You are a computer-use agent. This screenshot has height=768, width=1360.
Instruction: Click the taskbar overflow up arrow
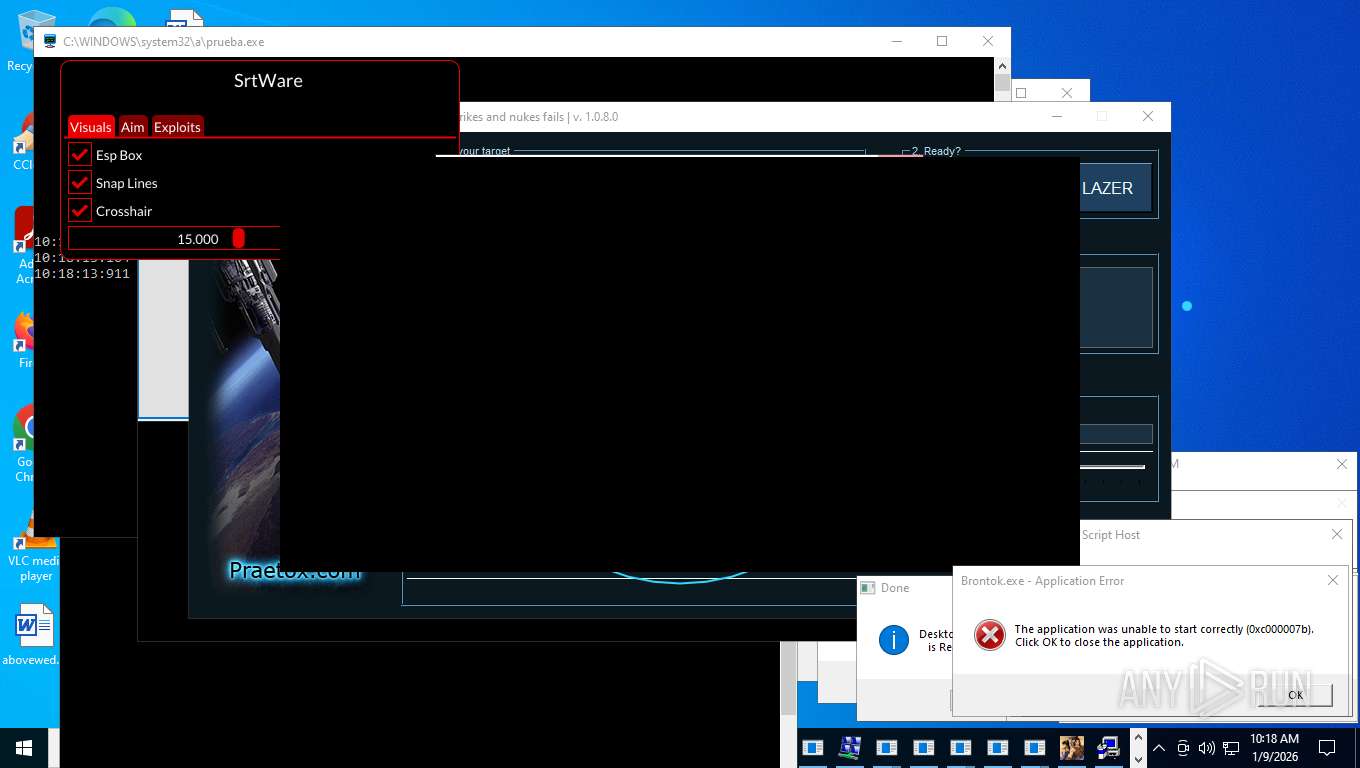(1136, 738)
